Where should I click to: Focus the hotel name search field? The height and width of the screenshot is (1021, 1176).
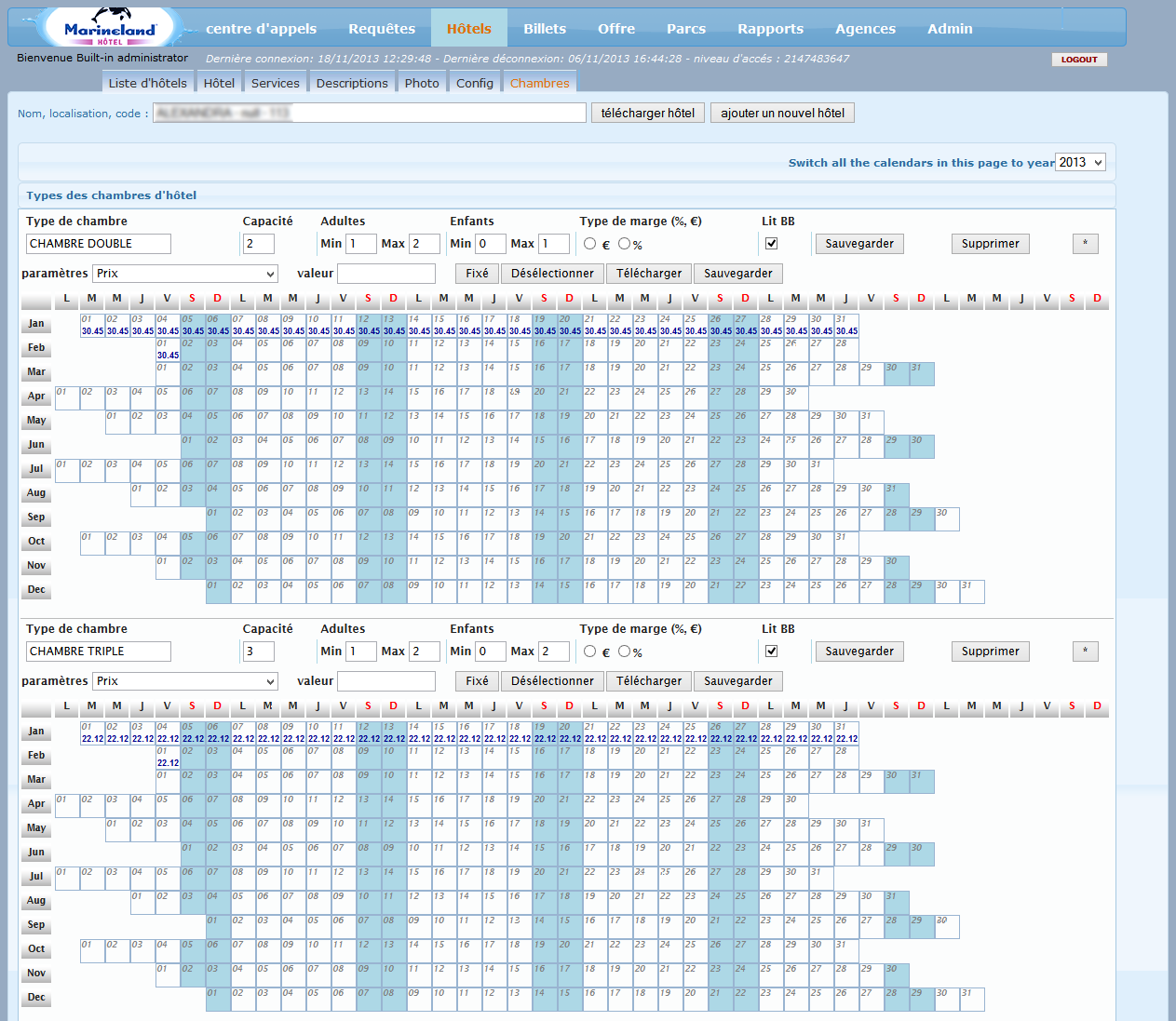[x=370, y=113]
